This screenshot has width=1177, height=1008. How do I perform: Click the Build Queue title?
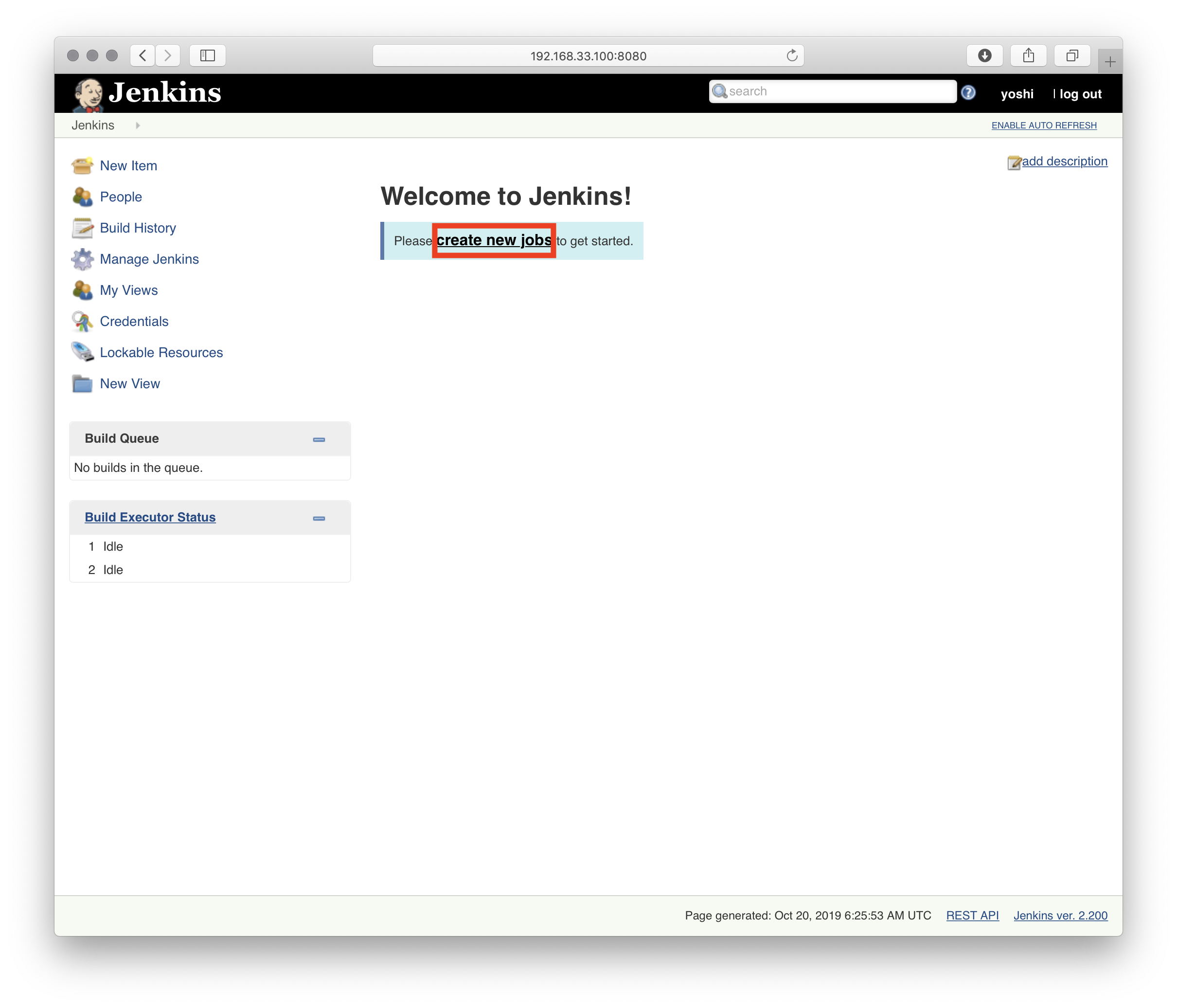click(x=122, y=439)
